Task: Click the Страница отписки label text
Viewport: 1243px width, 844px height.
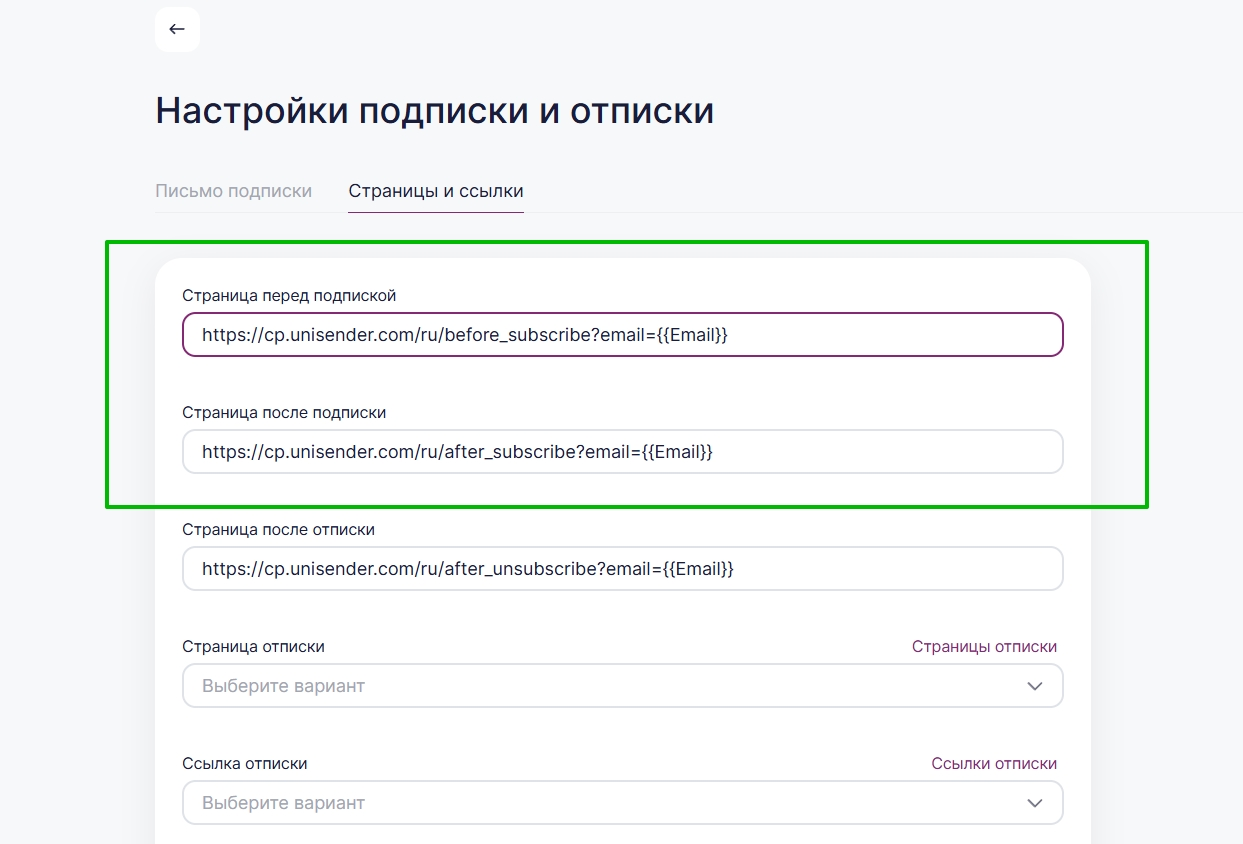Action: click(x=253, y=647)
